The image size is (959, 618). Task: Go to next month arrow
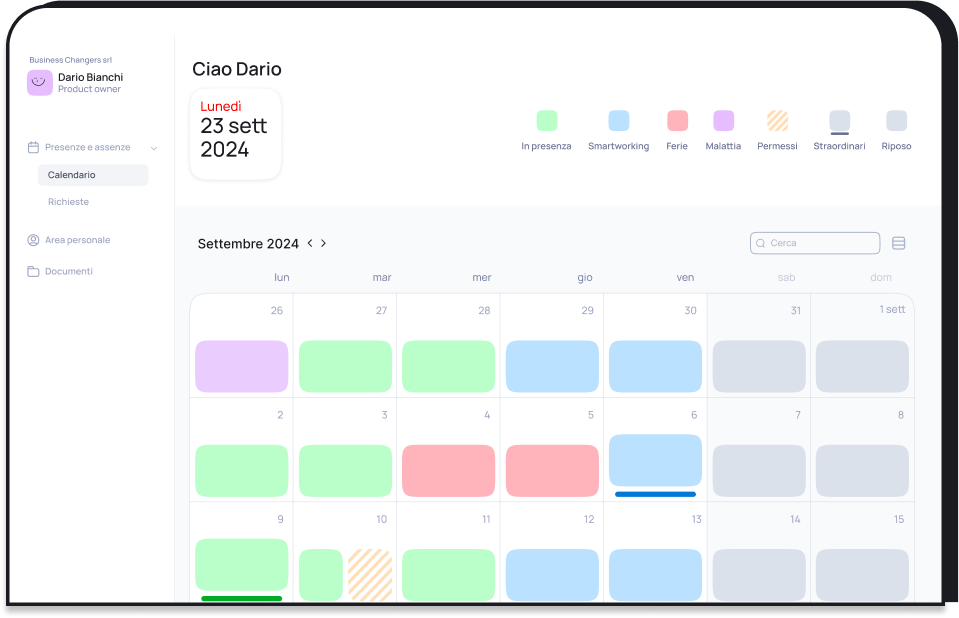(323, 243)
